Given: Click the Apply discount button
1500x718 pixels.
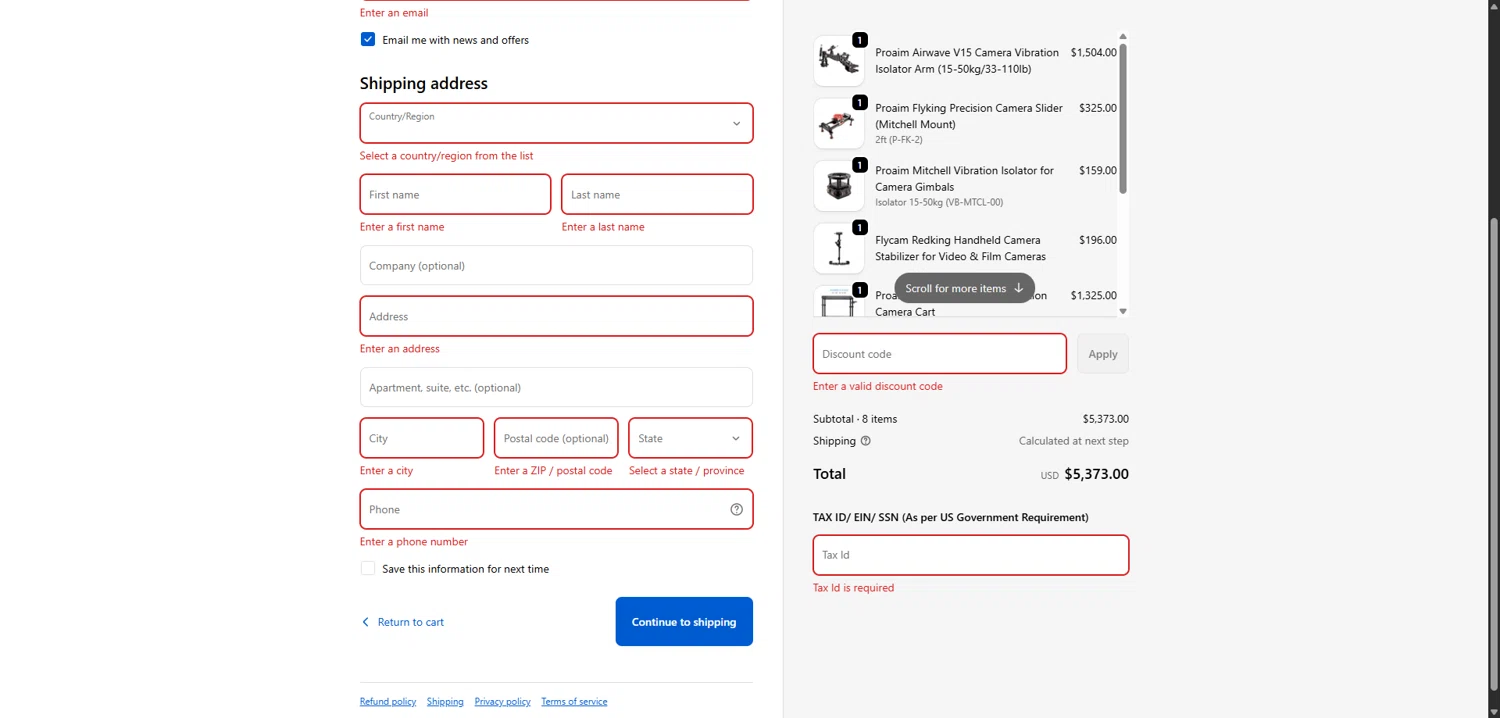Looking at the screenshot, I should [x=1103, y=354].
